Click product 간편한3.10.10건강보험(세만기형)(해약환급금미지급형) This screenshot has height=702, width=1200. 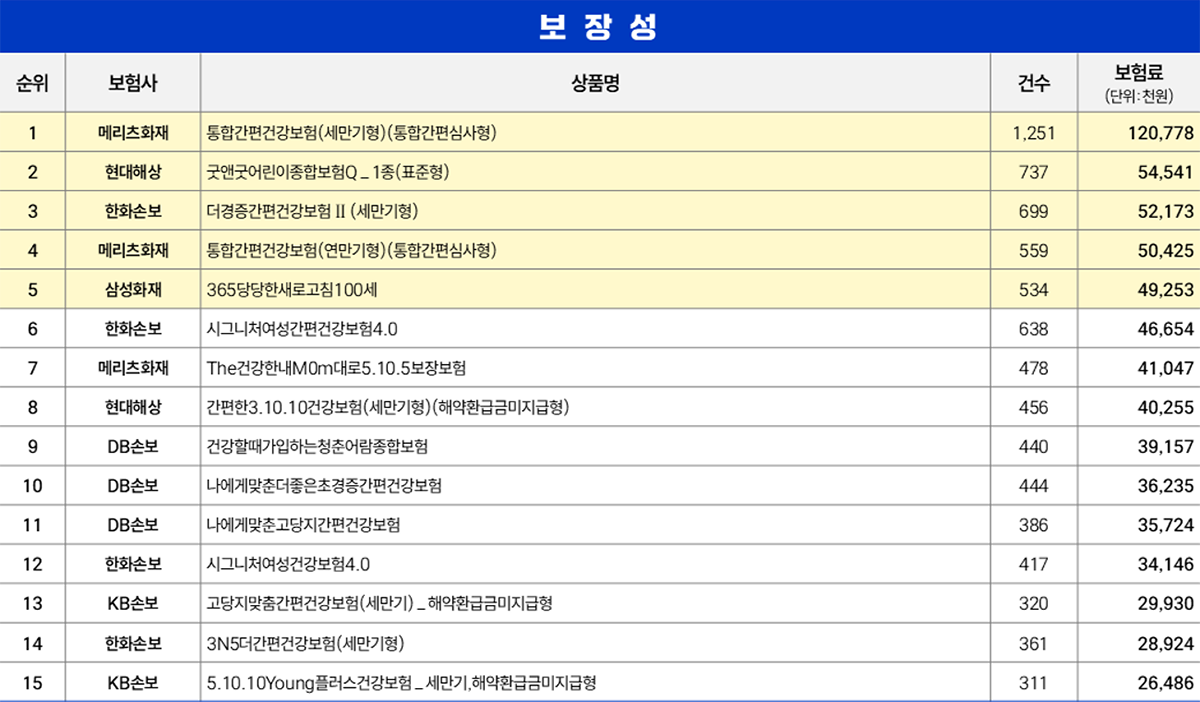(x=388, y=407)
